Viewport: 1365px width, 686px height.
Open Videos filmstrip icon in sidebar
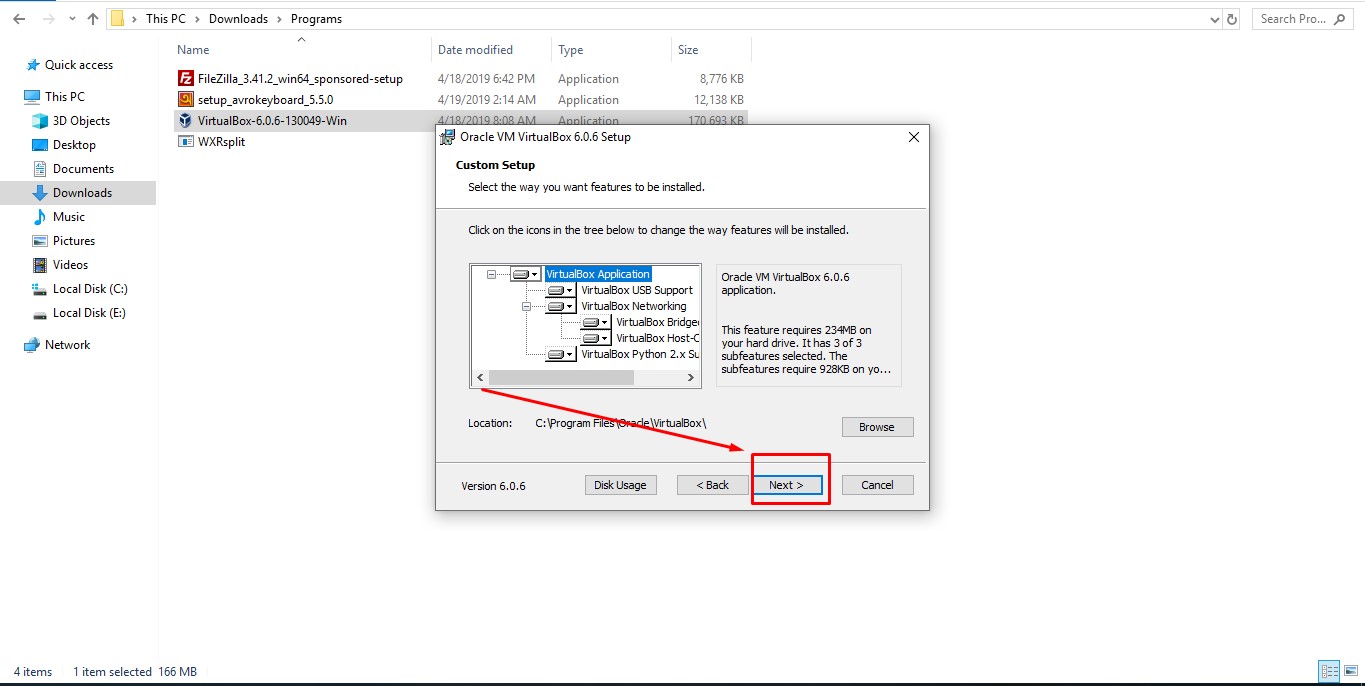[x=40, y=265]
